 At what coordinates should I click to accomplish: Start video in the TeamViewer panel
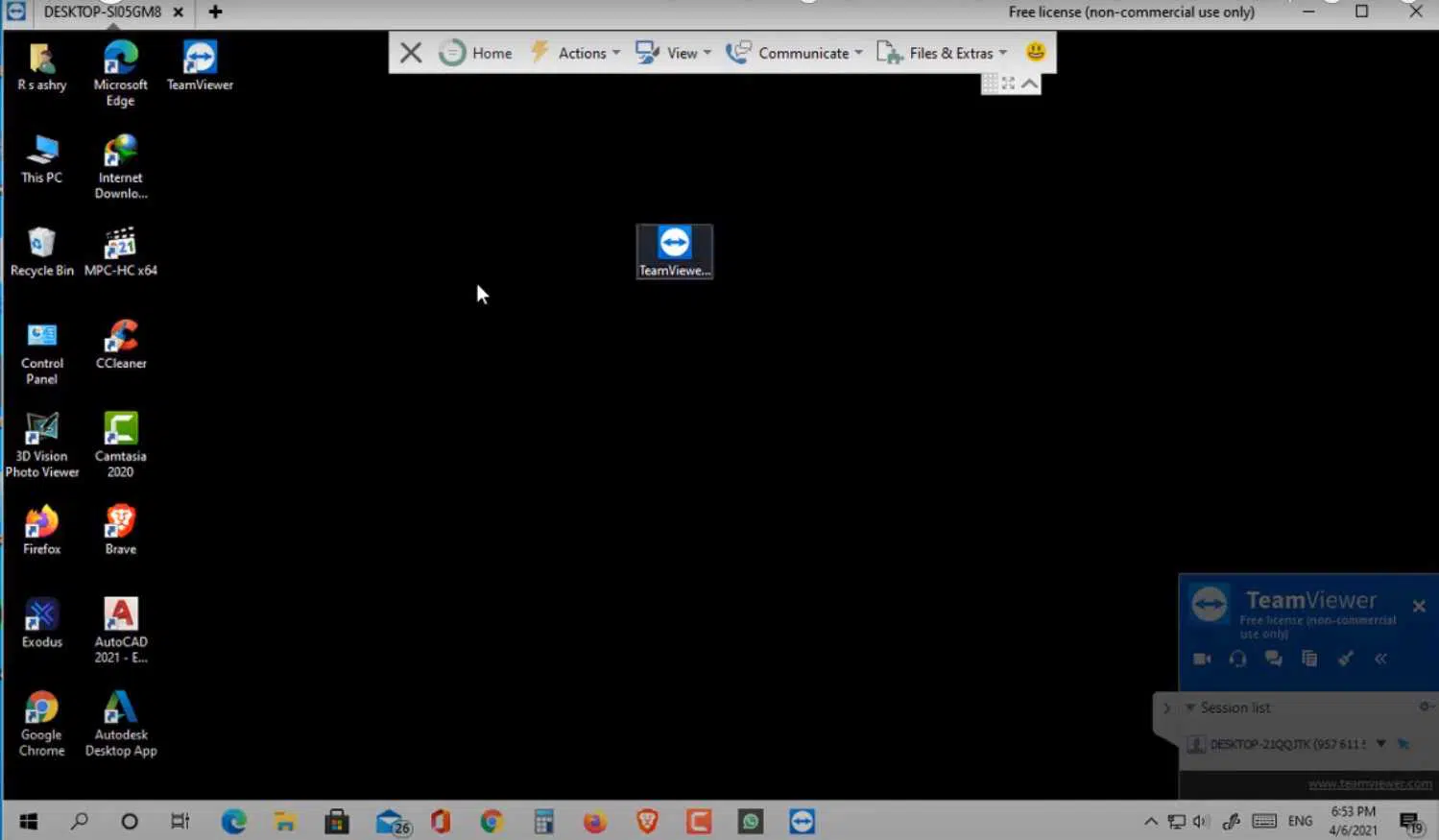coord(1202,659)
